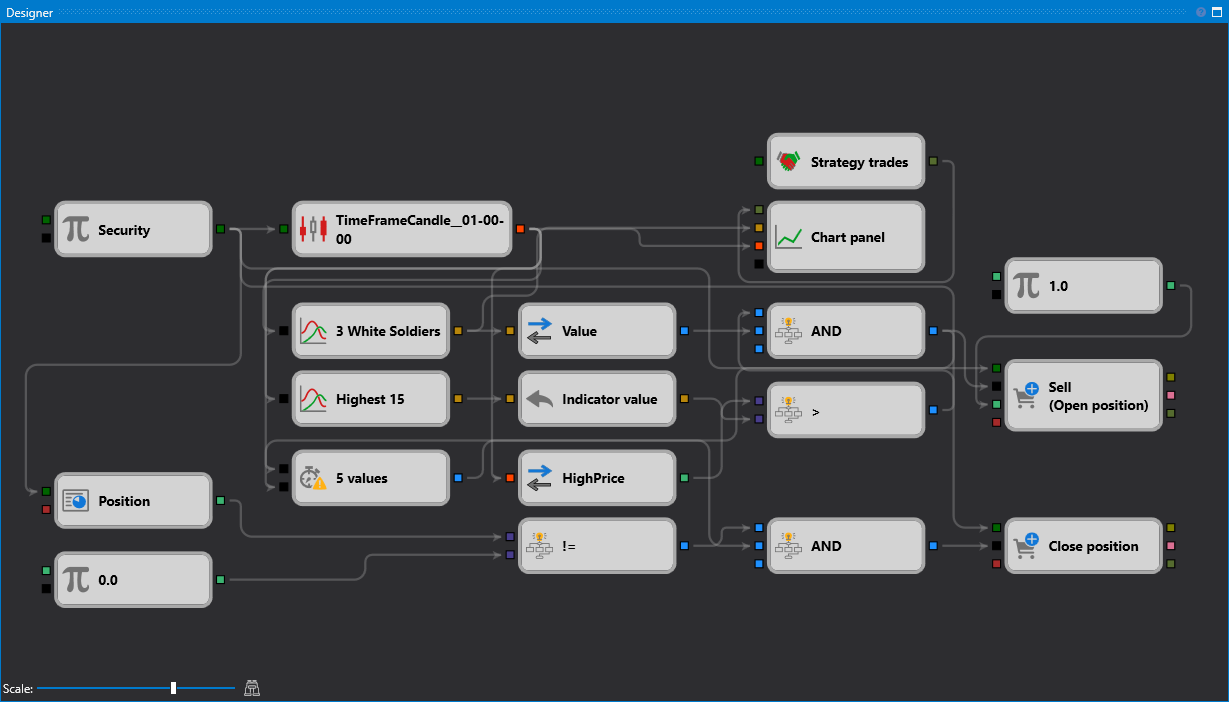Click the Highest 15 indicator icon
The height and width of the screenshot is (702, 1229).
313,398
